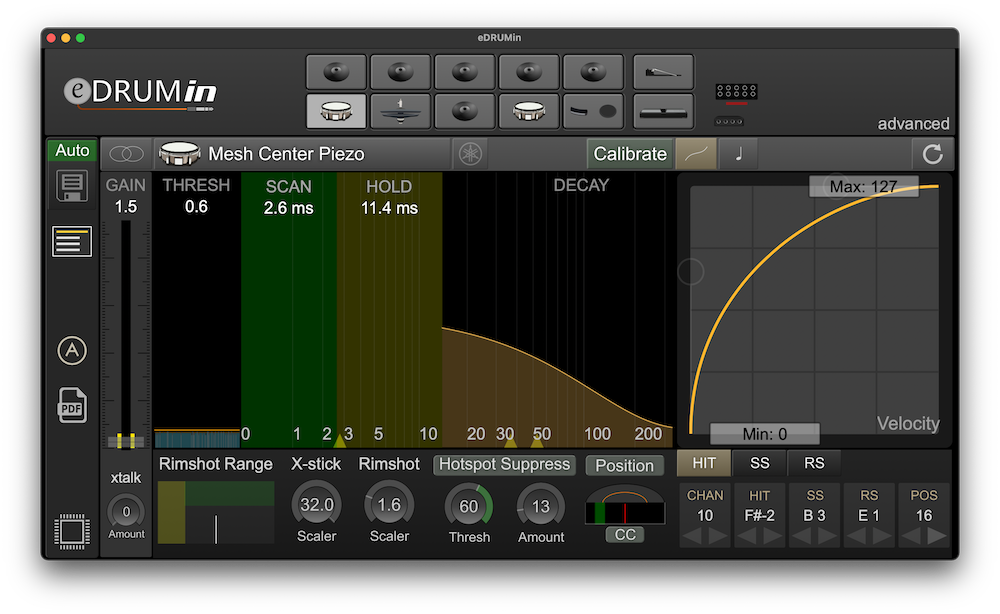Click the Min: 0 velocity handle
The image size is (1000, 614).
pos(765,434)
